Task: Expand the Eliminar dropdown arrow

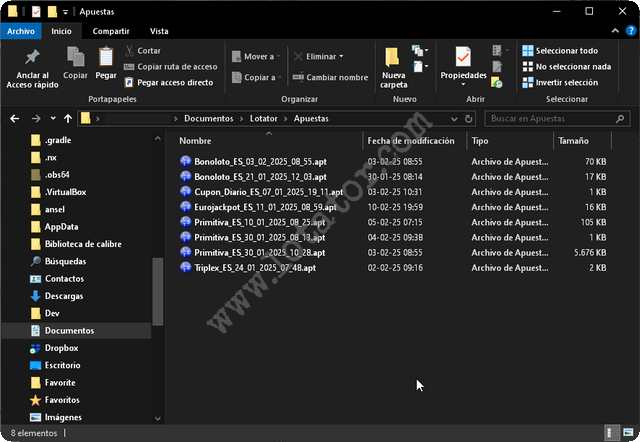Action: 342,56
